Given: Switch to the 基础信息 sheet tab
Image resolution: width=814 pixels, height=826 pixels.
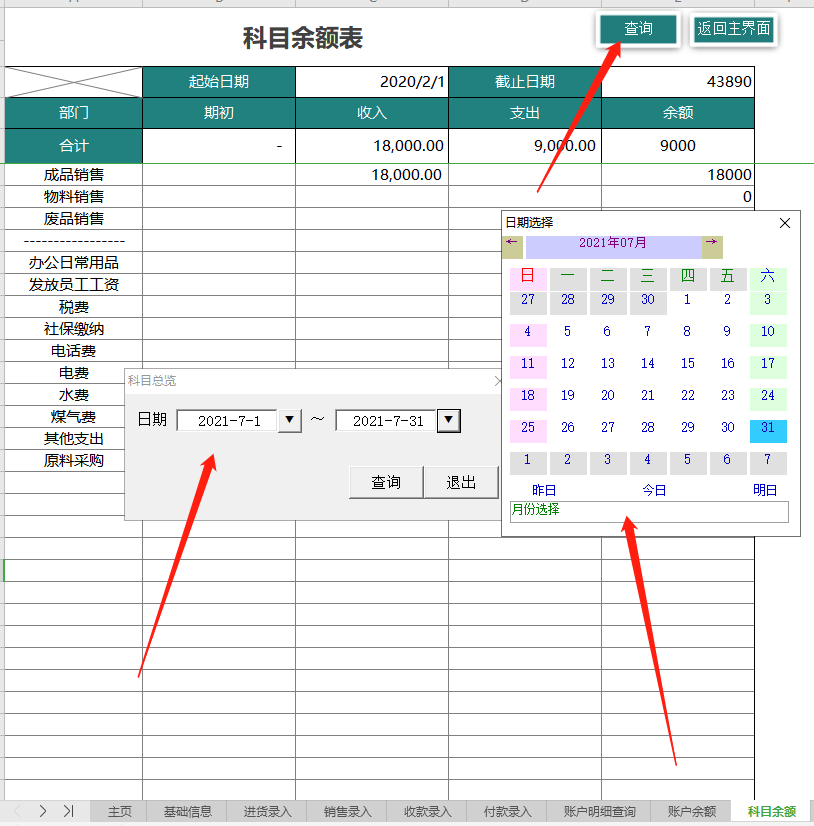Looking at the screenshot, I should 188,812.
